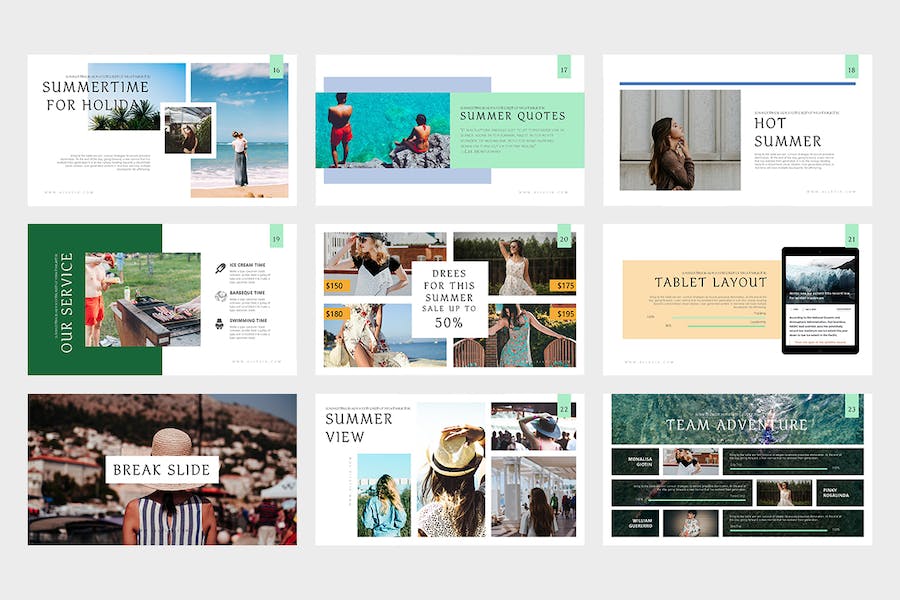Click the green page tag numbered 22
Viewport: 900px width, 600px height.
(564, 405)
